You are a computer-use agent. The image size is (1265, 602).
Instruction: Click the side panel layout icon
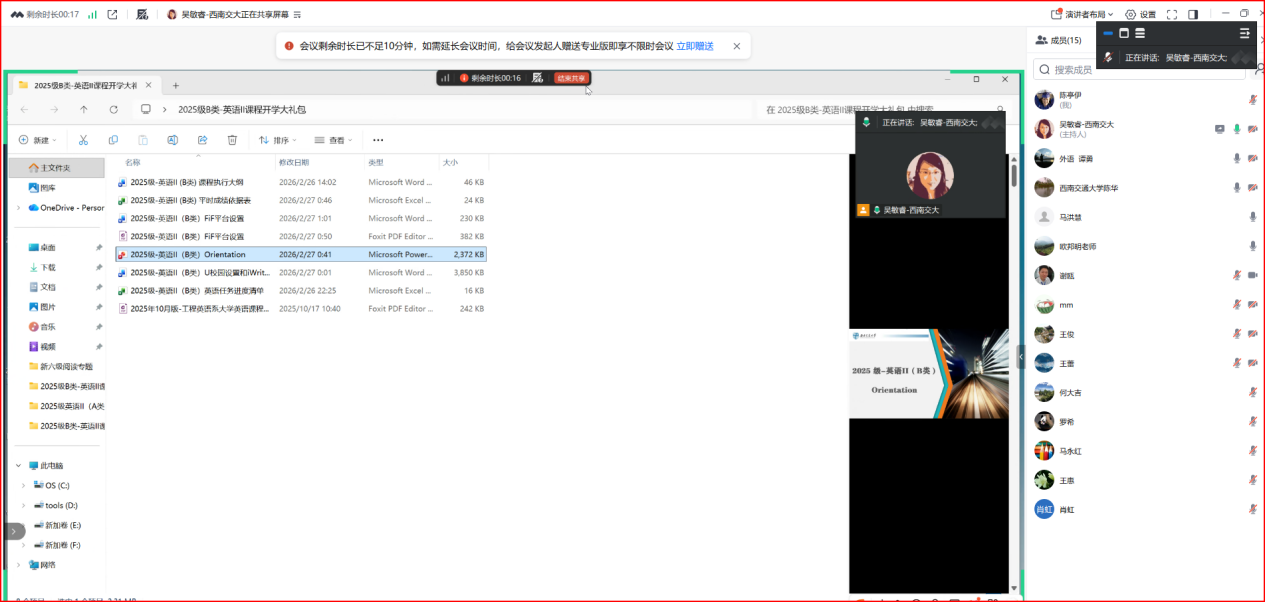pyautogui.click(x=1193, y=14)
